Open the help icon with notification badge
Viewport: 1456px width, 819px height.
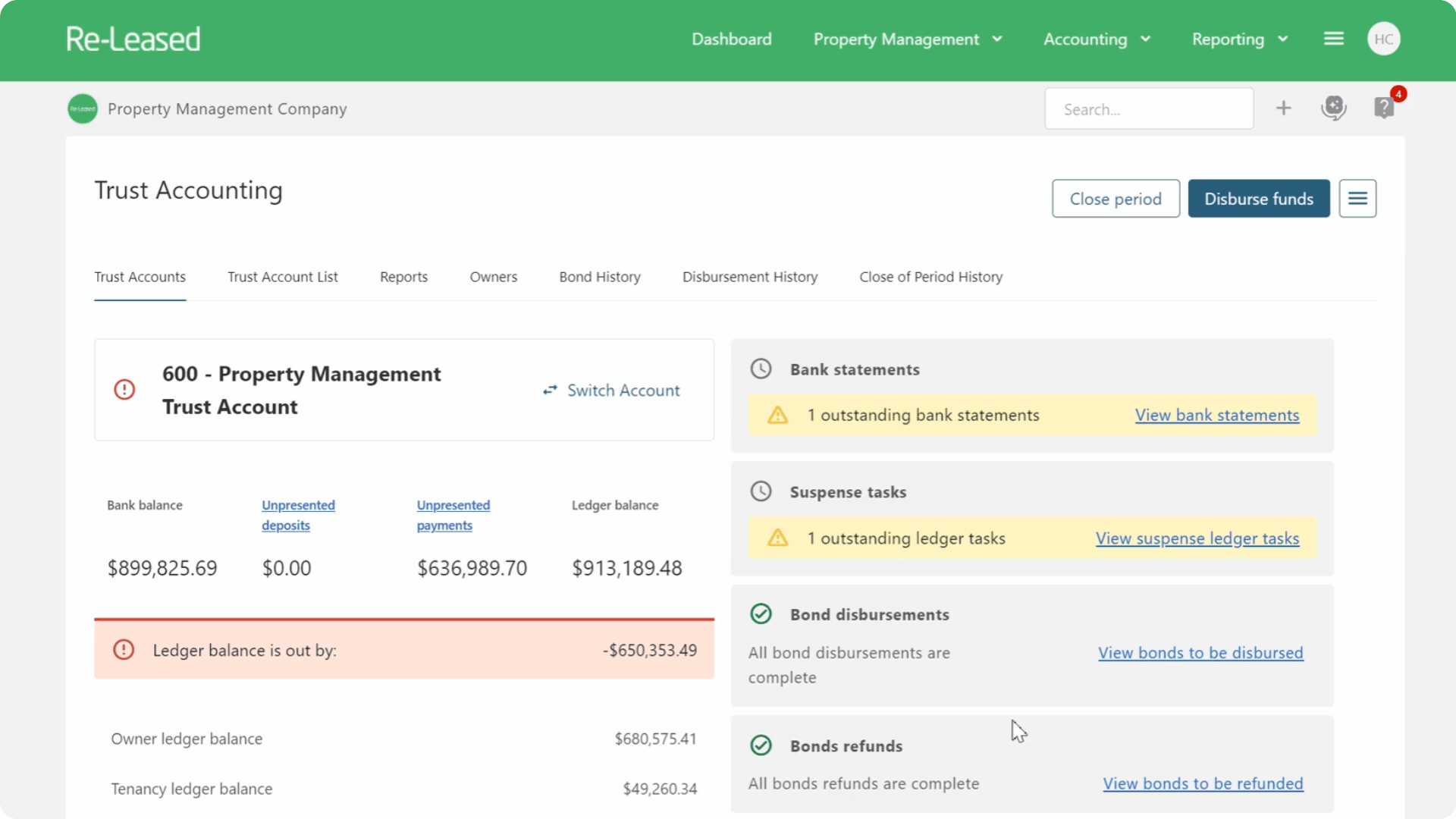(x=1384, y=108)
